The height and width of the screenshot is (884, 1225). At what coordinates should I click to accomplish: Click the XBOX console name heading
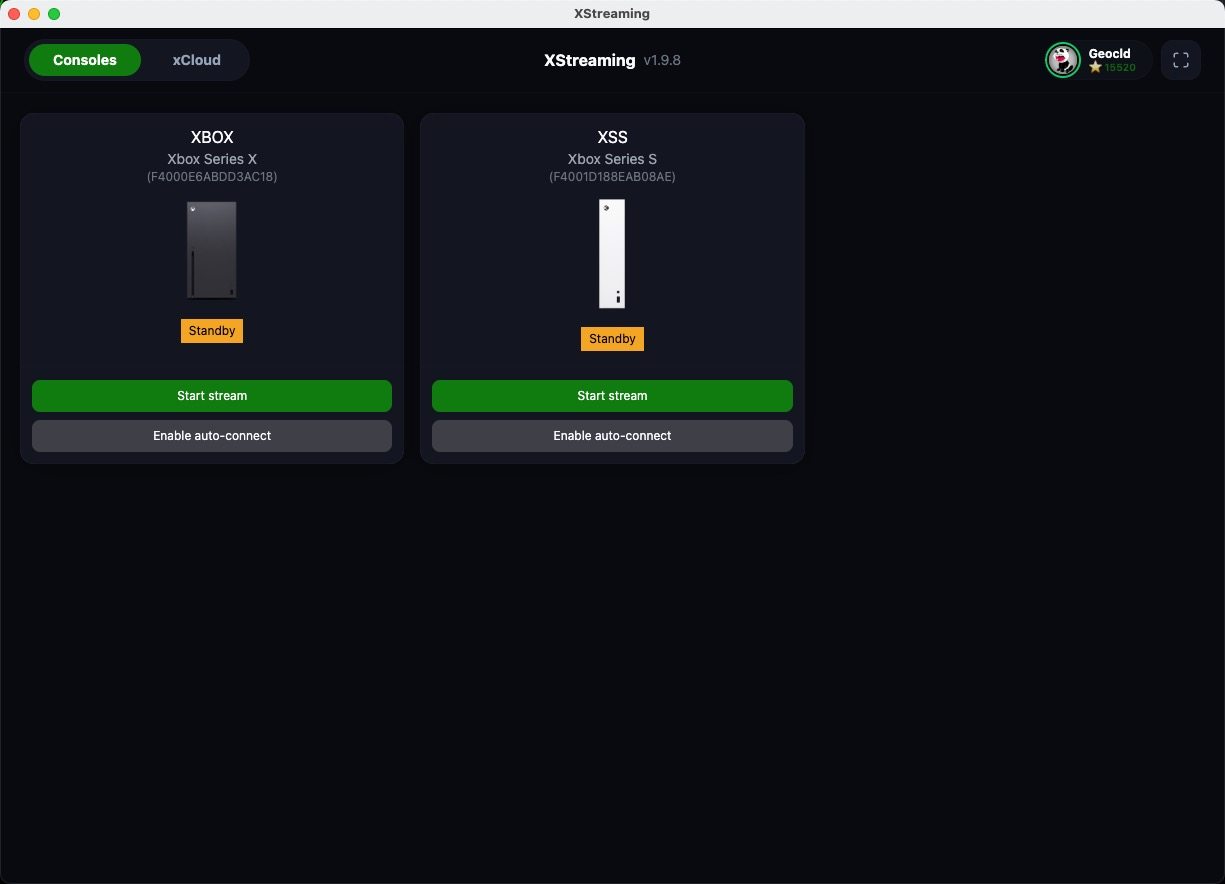coord(212,138)
